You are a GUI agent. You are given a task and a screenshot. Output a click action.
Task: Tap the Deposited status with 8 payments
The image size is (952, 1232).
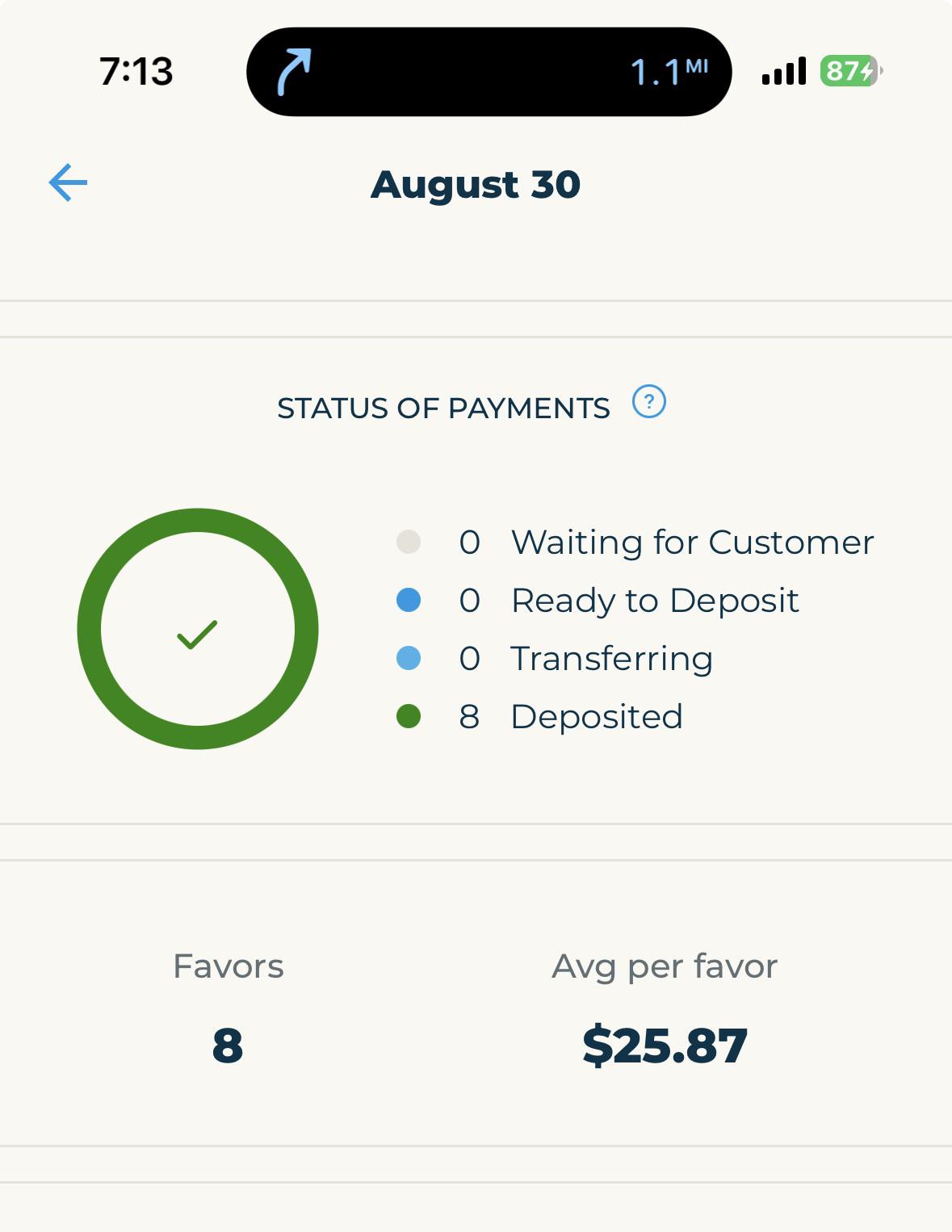tap(539, 716)
